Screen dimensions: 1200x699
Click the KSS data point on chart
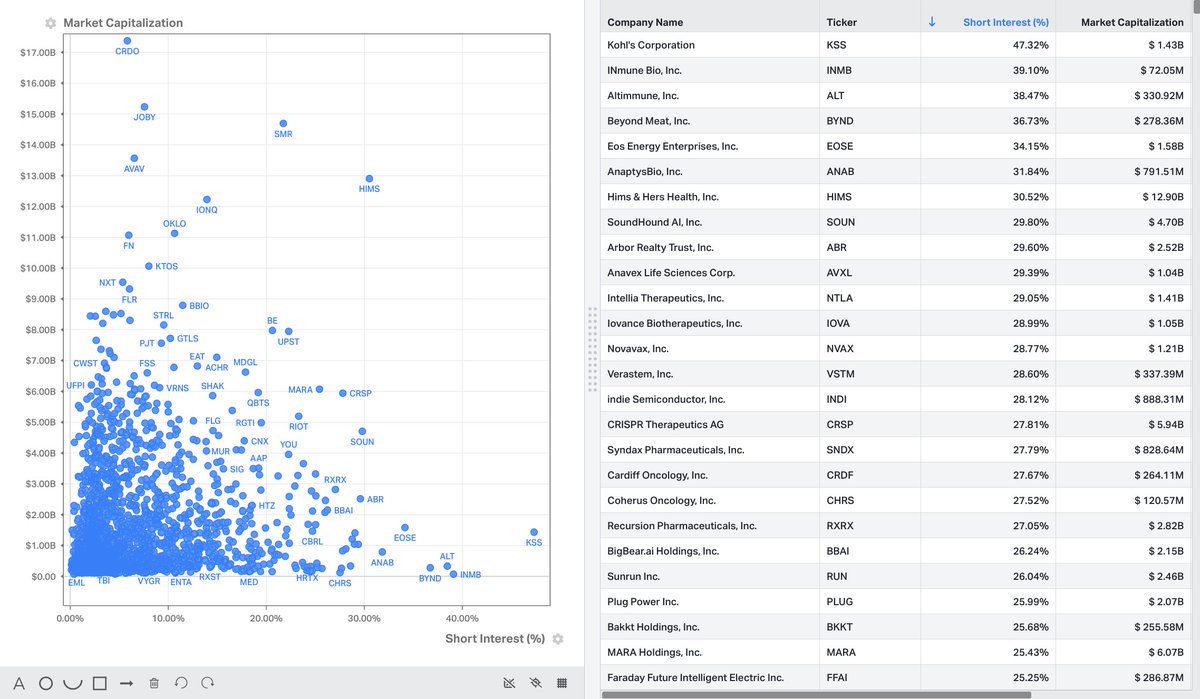coord(534,533)
